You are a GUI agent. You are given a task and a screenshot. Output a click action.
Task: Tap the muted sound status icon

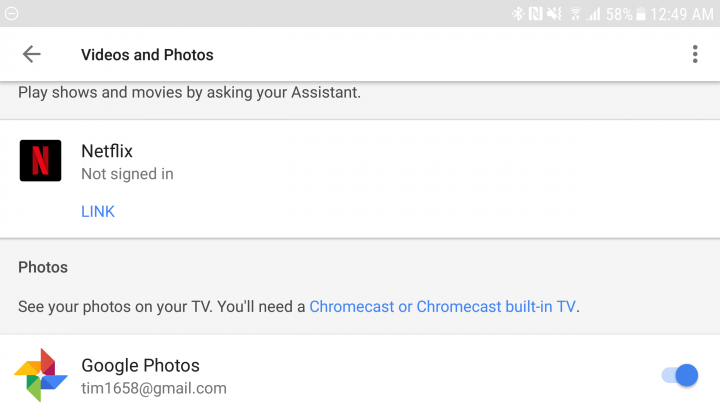click(554, 14)
